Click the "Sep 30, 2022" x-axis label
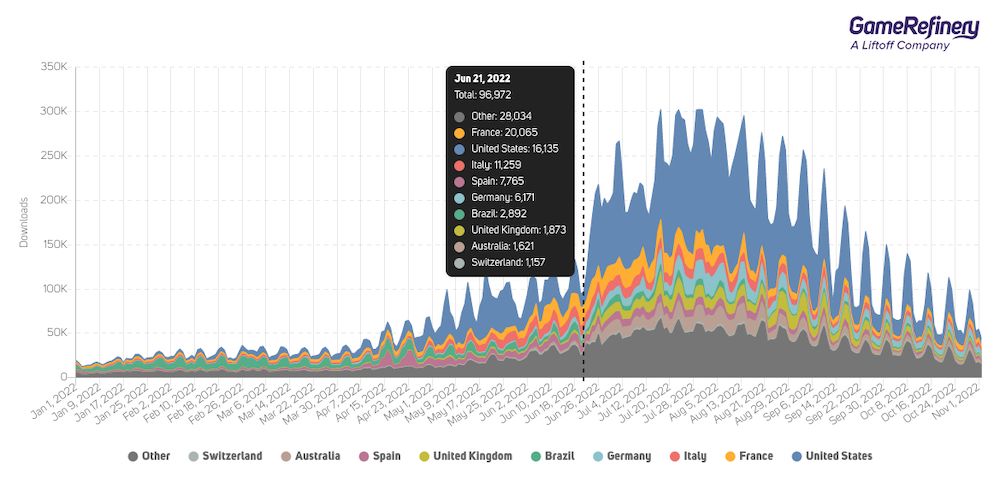The width and height of the screenshot is (1000, 483). point(860,402)
